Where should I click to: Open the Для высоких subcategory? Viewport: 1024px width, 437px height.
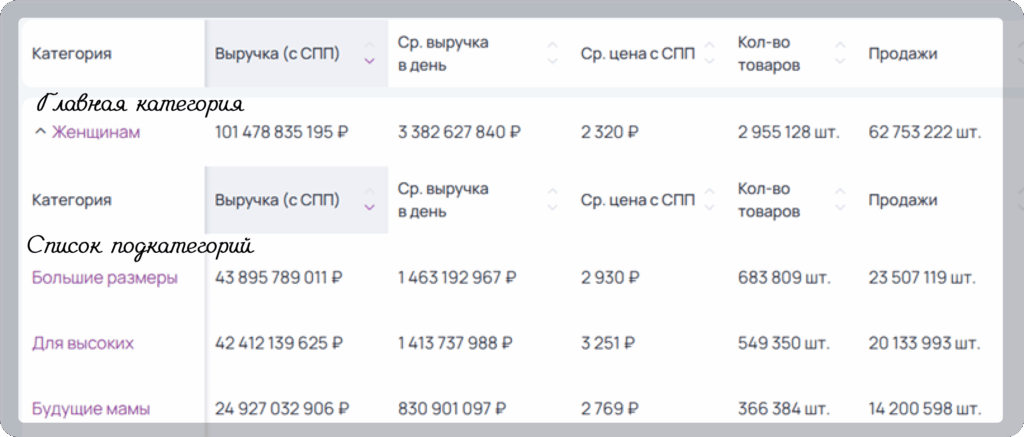83,343
